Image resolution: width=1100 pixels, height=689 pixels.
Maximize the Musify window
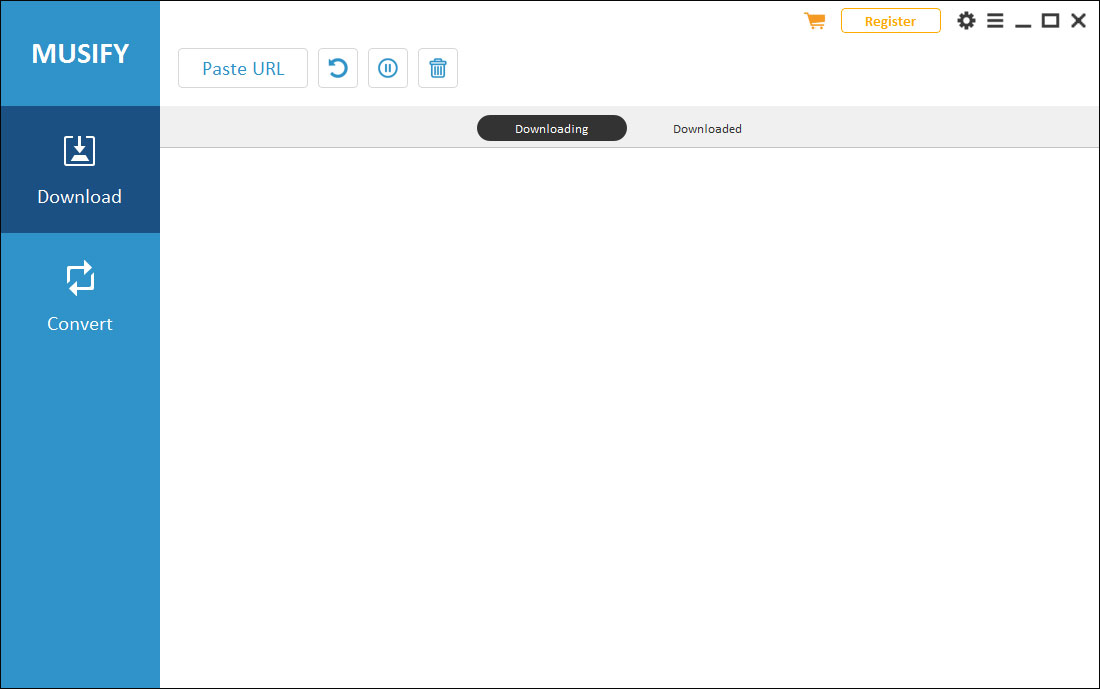point(1050,20)
